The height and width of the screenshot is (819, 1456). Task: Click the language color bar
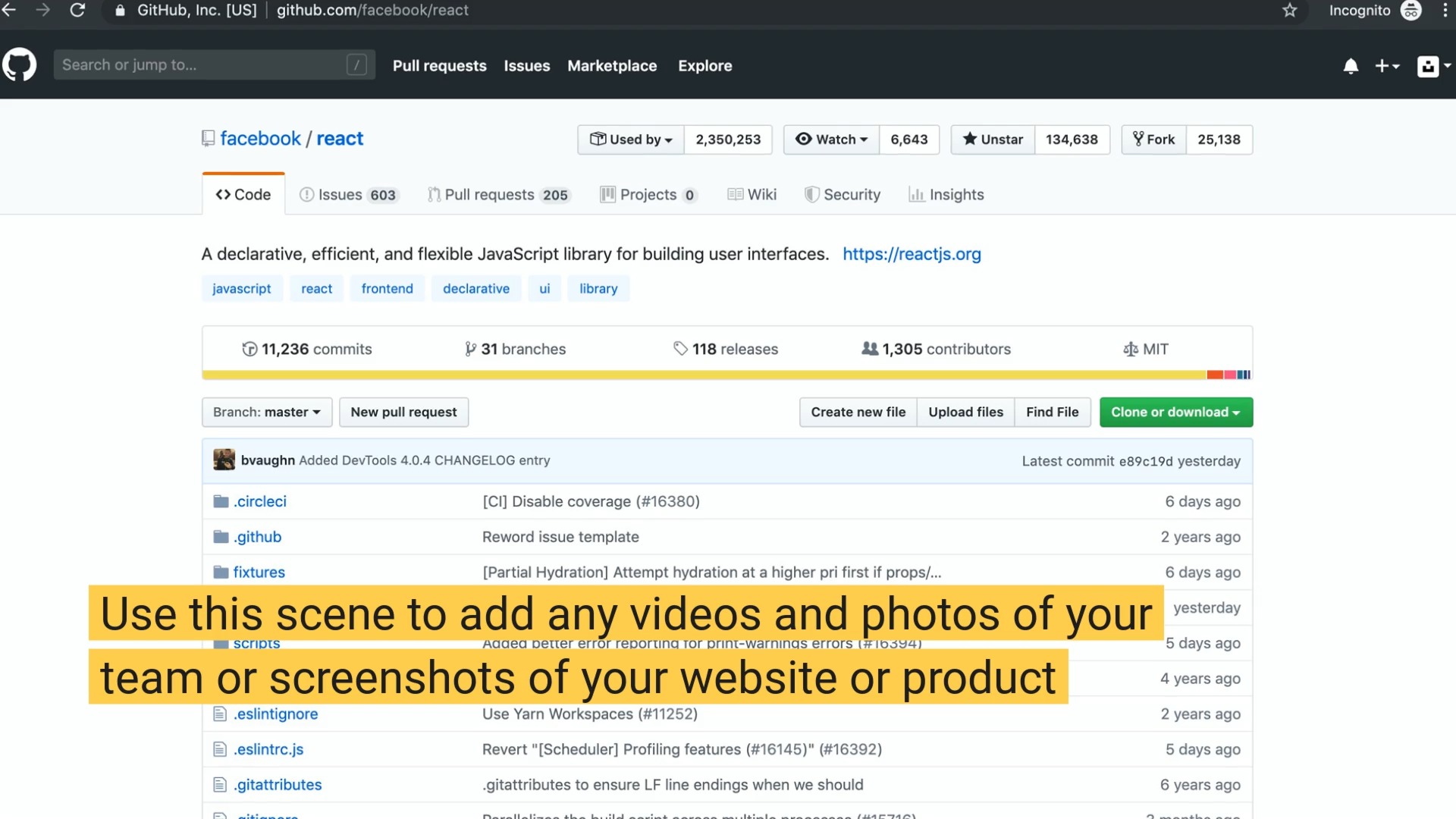coord(726,375)
